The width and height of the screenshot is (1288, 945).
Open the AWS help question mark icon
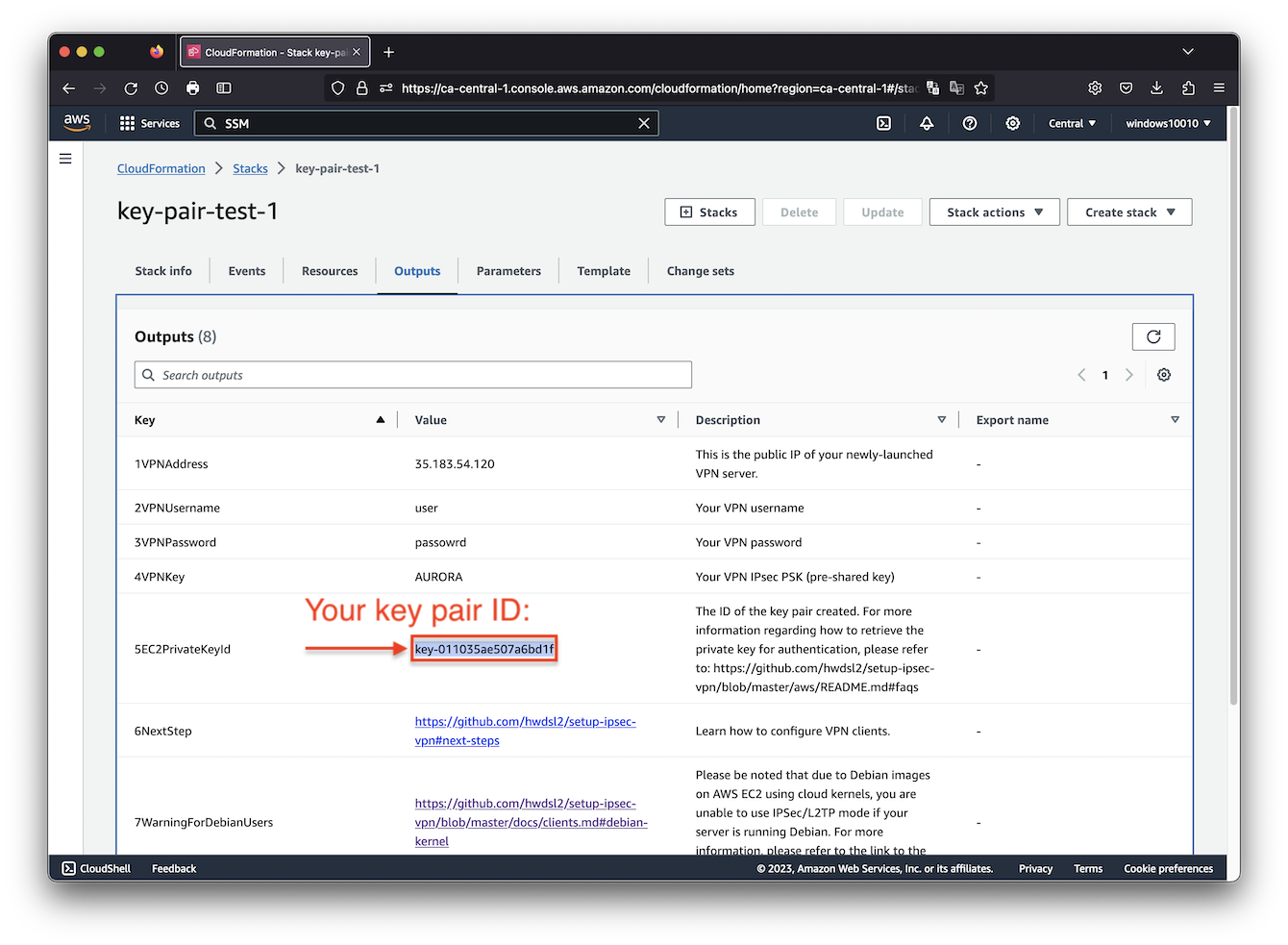pos(970,123)
